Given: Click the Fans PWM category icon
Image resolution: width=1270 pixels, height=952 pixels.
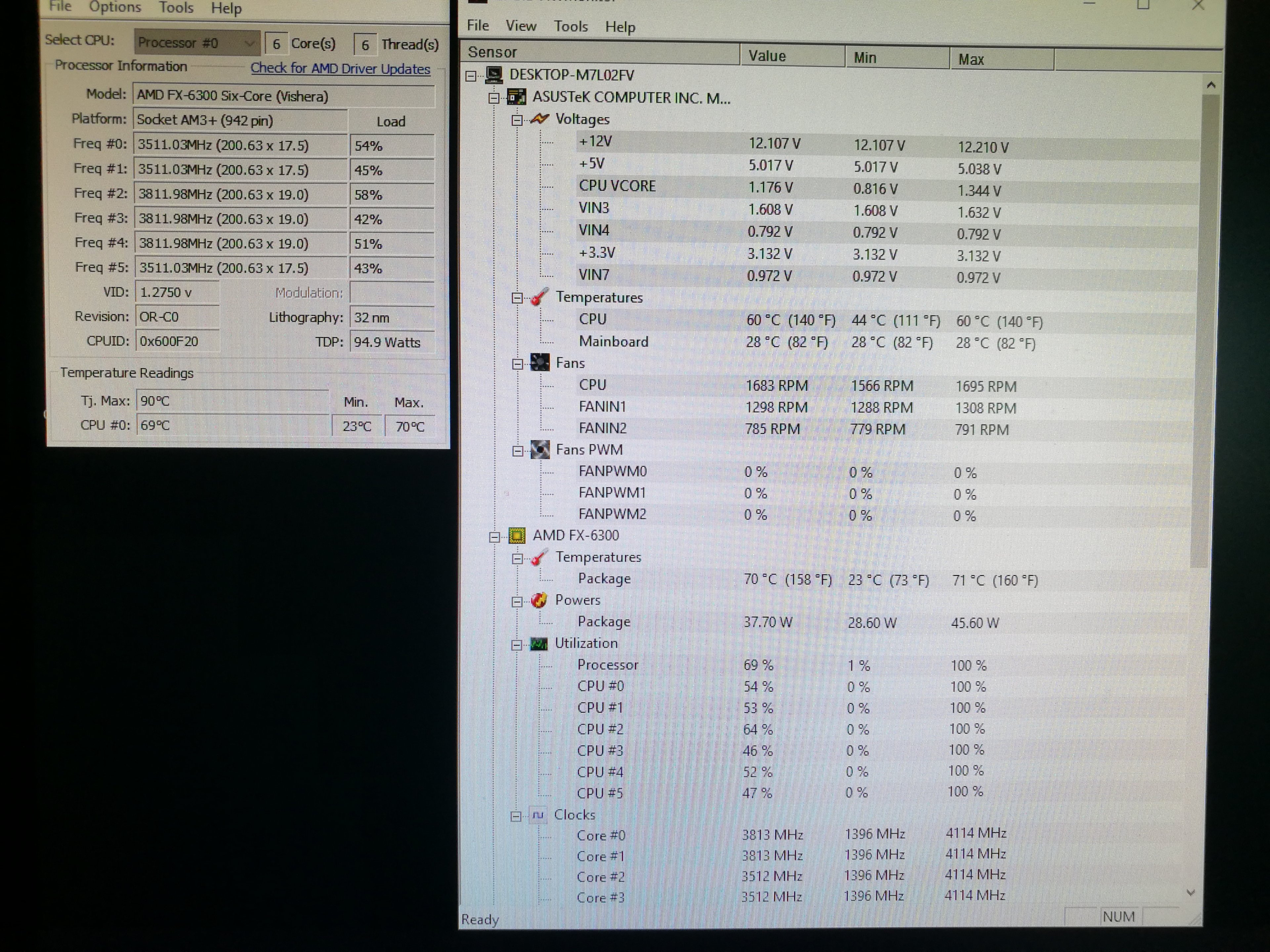Looking at the screenshot, I should (540, 449).
